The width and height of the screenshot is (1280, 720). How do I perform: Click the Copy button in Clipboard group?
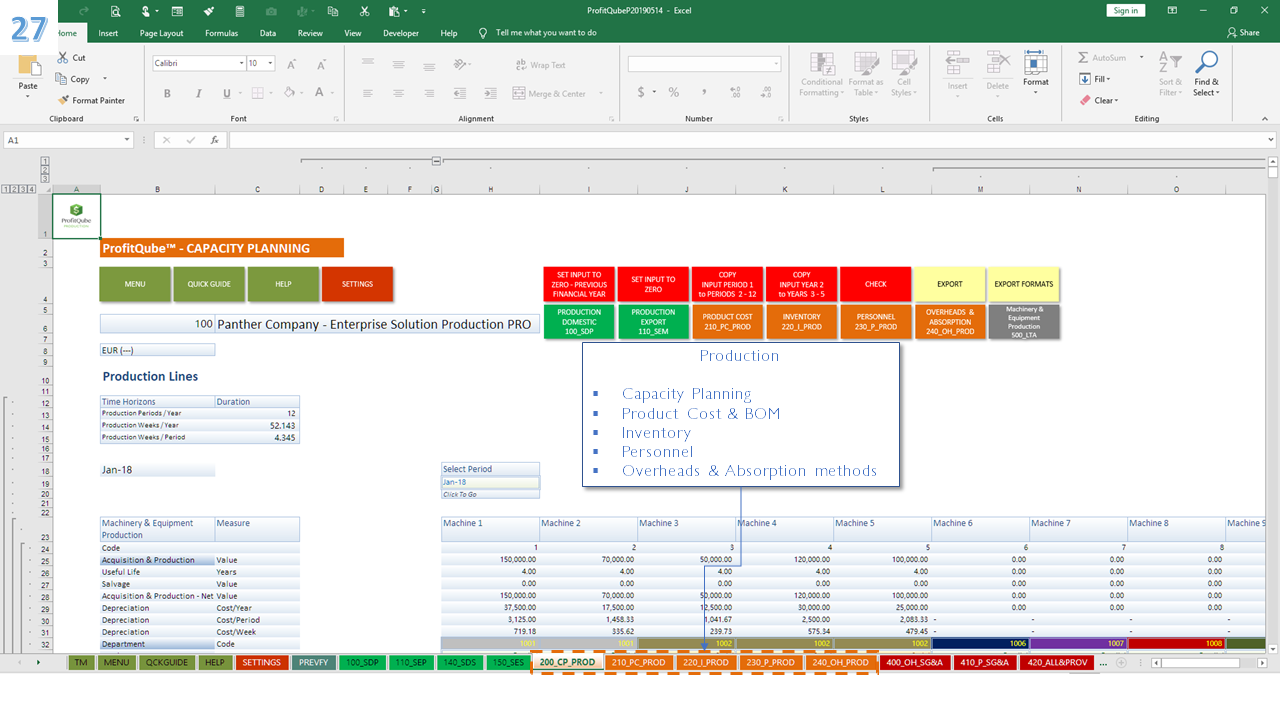pyautogui.click(x=74, y=79)
